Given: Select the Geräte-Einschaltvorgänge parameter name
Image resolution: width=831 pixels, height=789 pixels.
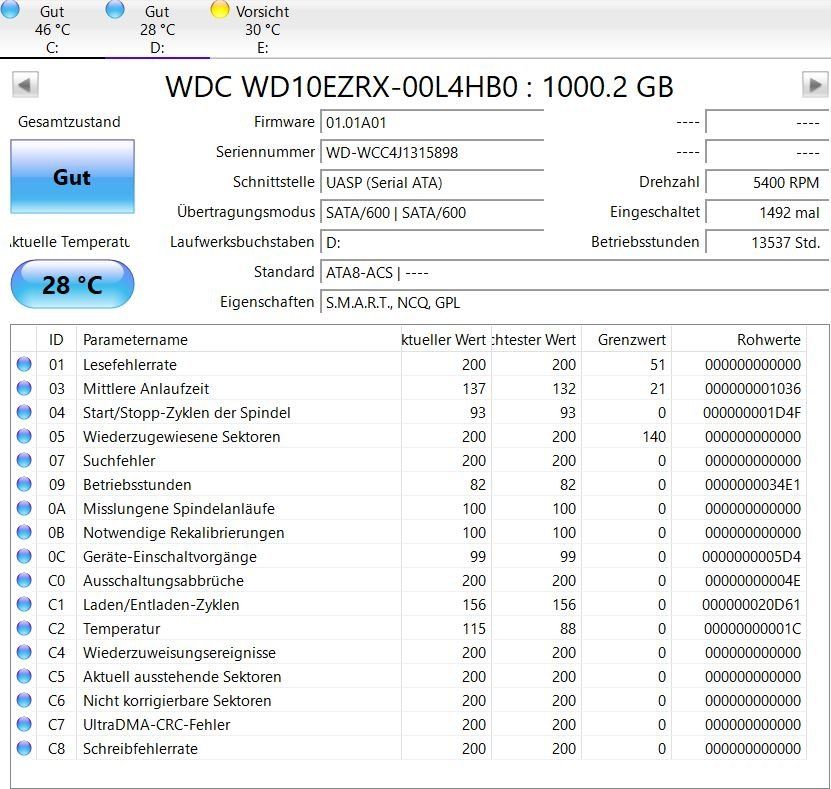Looking at the screenshot, I should (170, 556).
